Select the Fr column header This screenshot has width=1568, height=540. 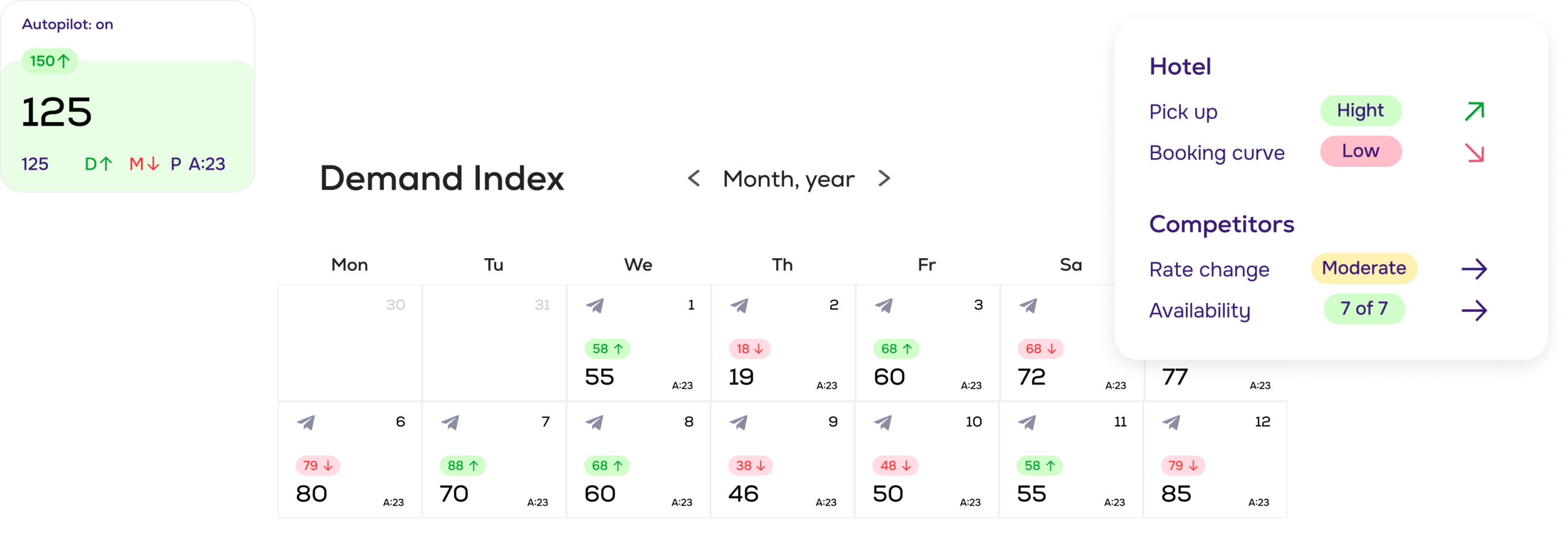926,265
